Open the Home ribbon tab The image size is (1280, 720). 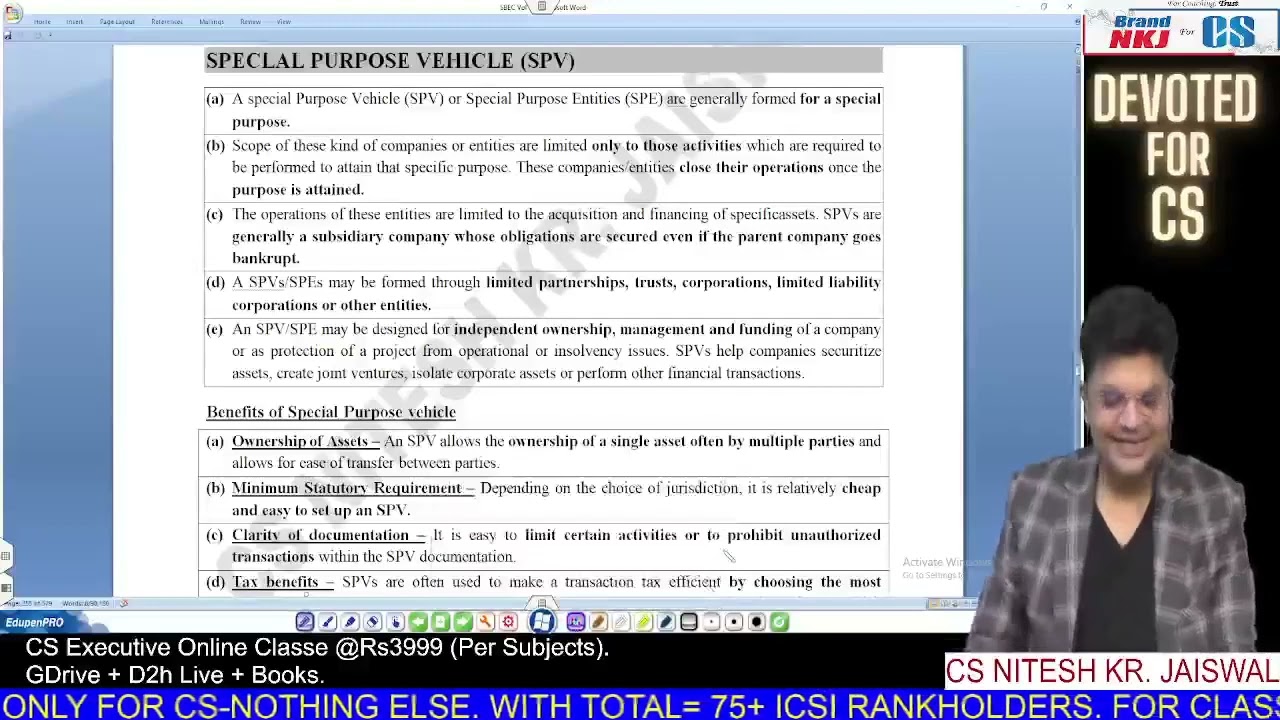coord(42,22)
